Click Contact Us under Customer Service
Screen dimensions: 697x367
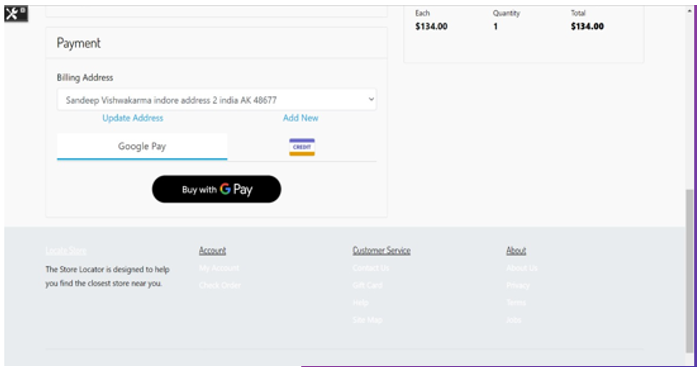pos(371,268)
